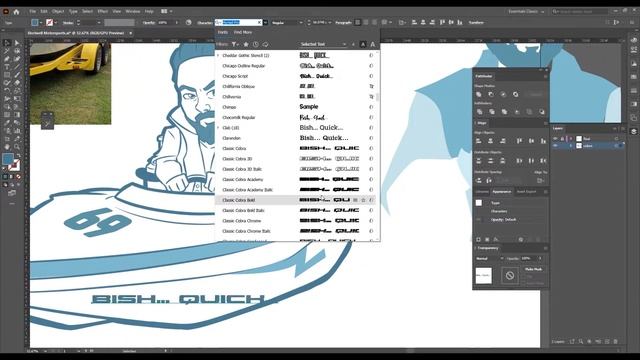Switch to the Asset Export tab
The width and height of the screenshot is (640, 360).
[526, 191]
